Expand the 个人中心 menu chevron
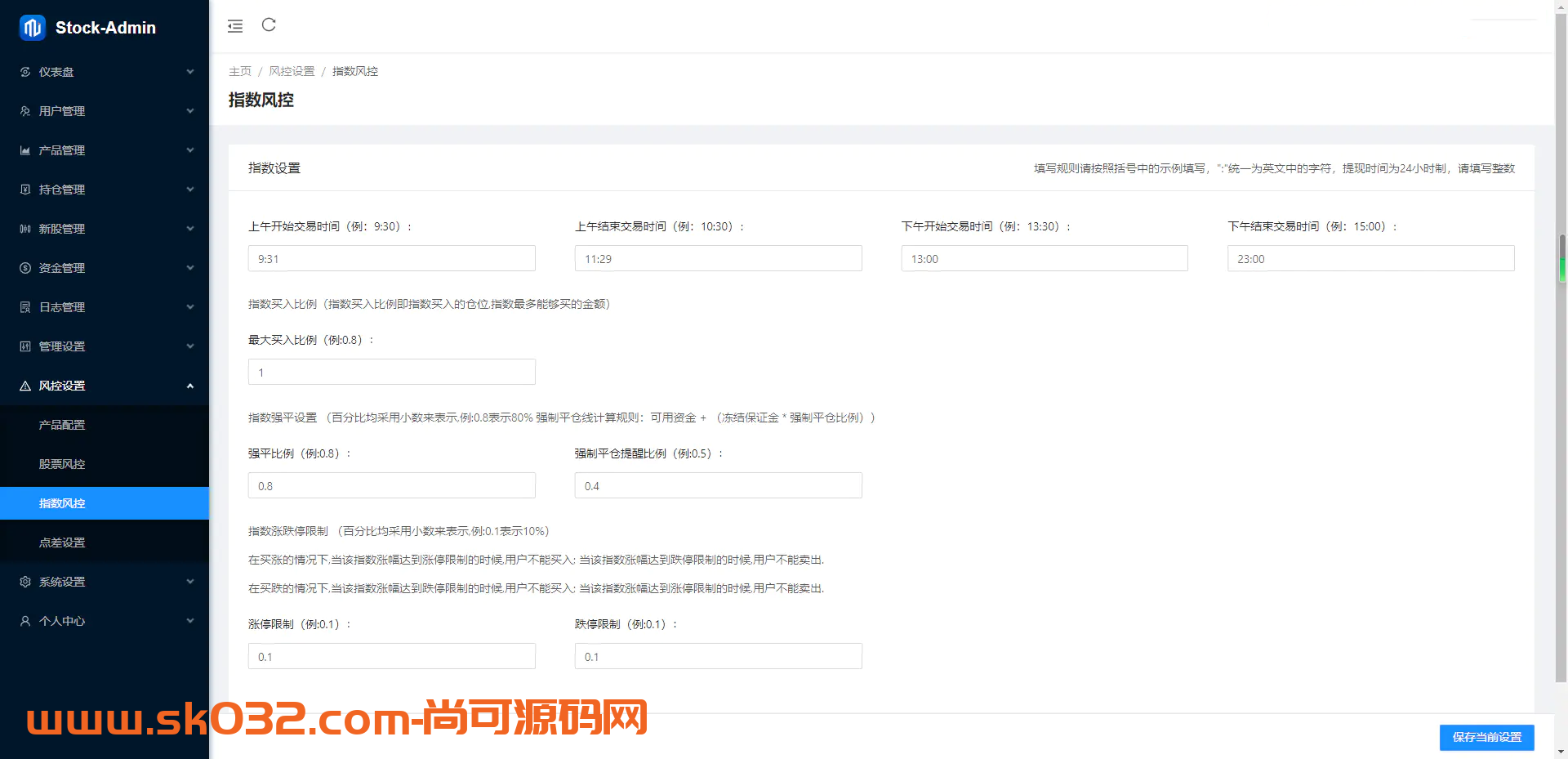The width and height of the screenshot is (1568, 759). pyautogui.click(x=190, y=621)
